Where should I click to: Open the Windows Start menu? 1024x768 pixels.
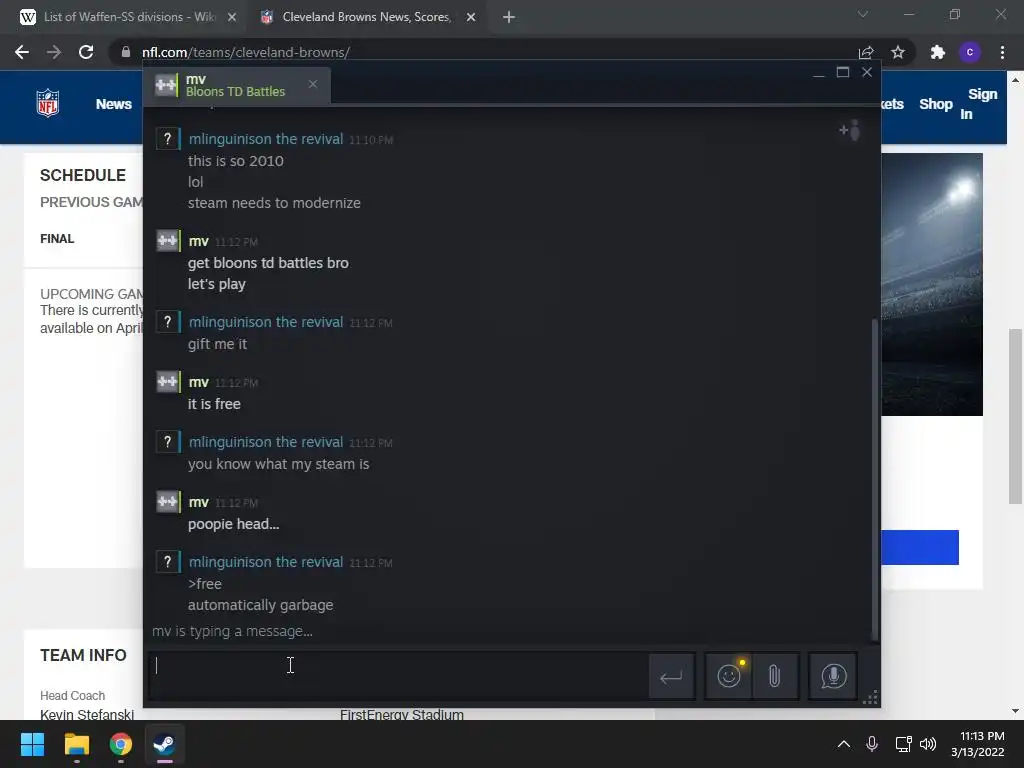point(32,744)
